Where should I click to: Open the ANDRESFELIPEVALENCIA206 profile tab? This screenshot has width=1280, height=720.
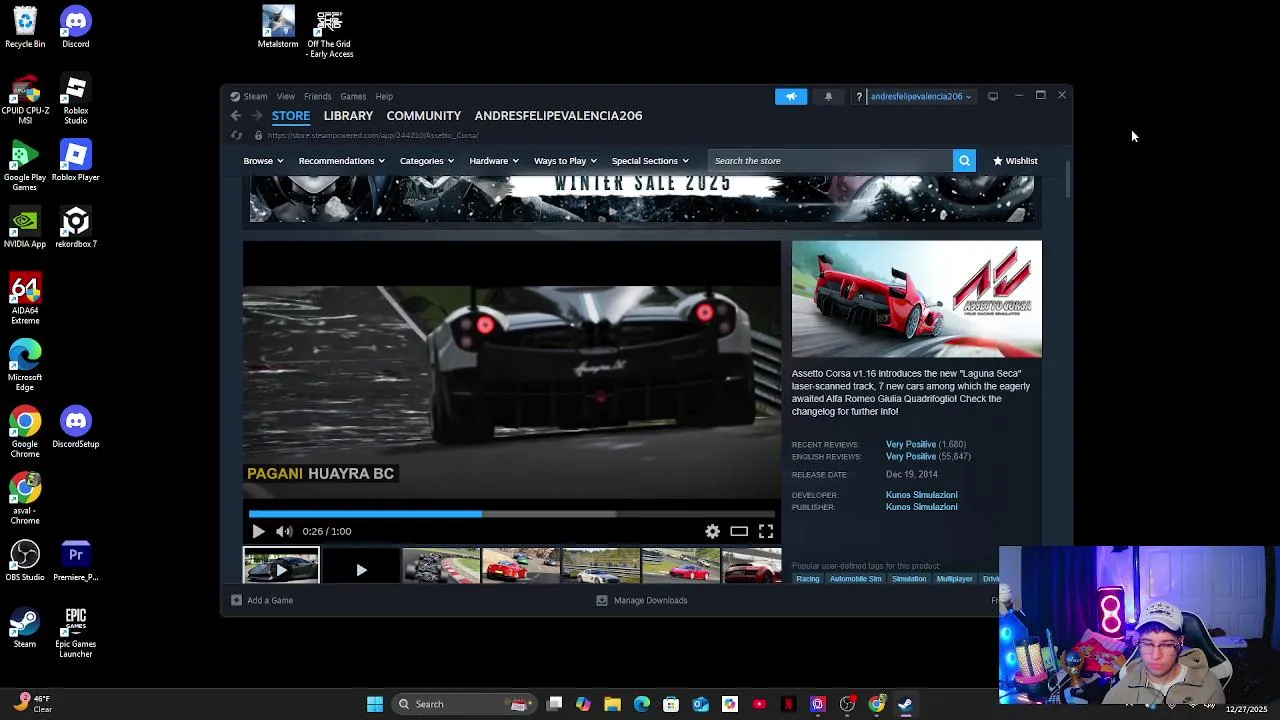(558, 116)
